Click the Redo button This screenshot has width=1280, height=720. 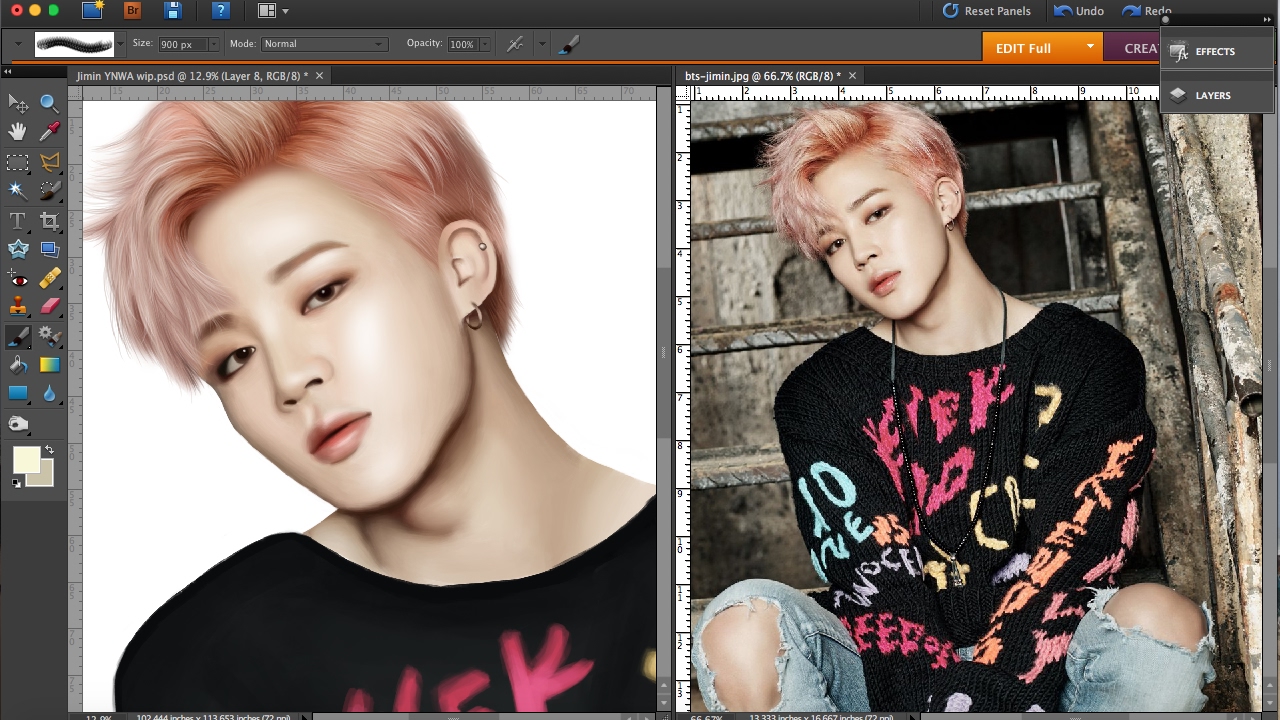(1146, 11)
